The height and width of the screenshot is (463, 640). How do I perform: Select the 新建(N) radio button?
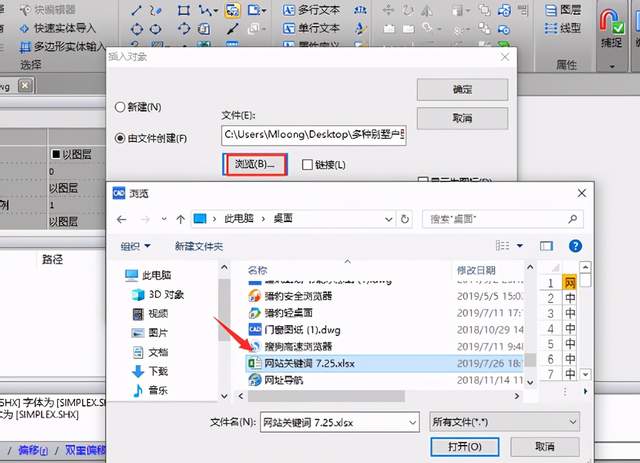[120, 107]
